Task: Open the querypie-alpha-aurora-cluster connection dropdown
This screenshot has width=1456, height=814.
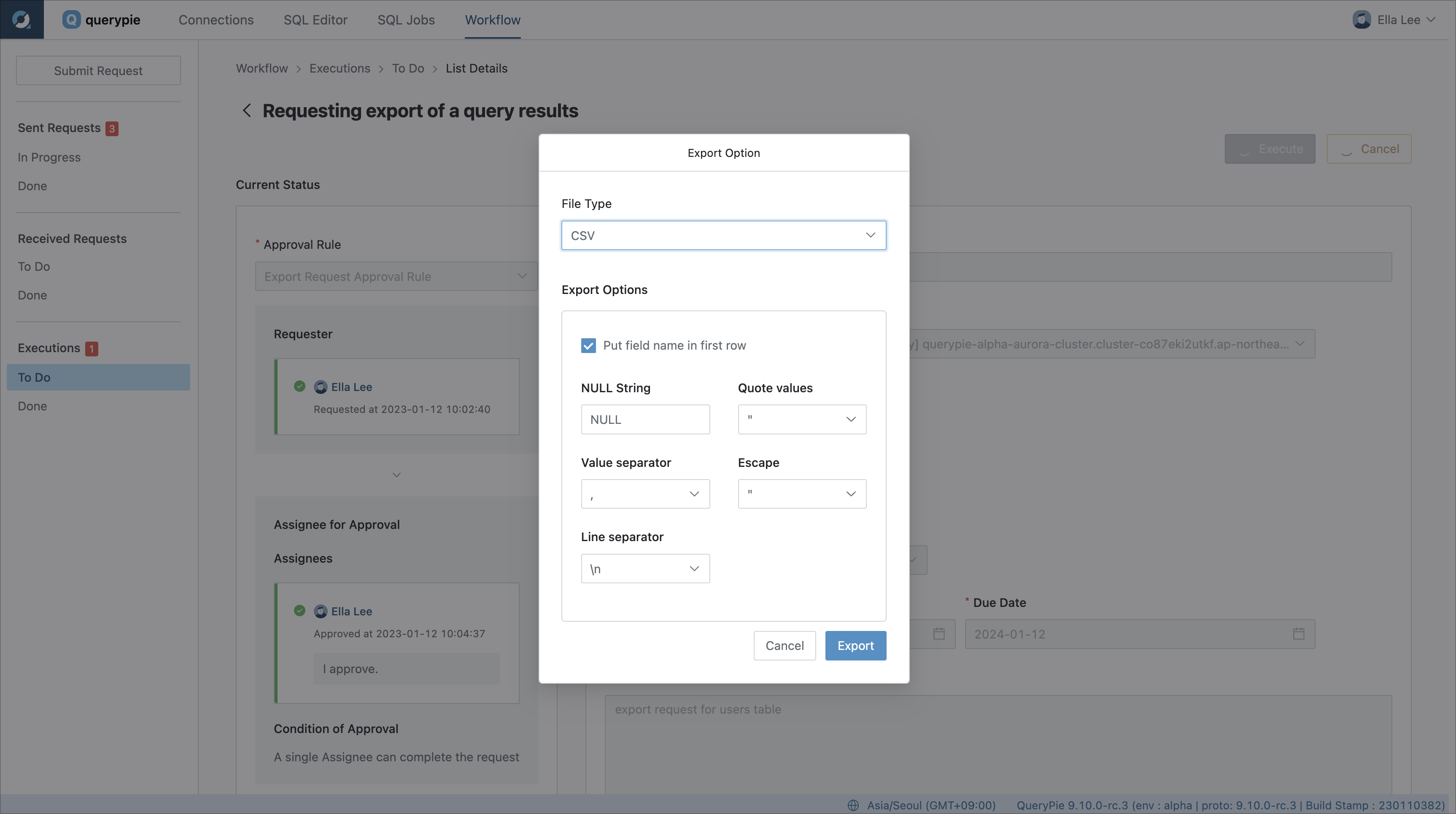Action: [x=1112, y=344]
